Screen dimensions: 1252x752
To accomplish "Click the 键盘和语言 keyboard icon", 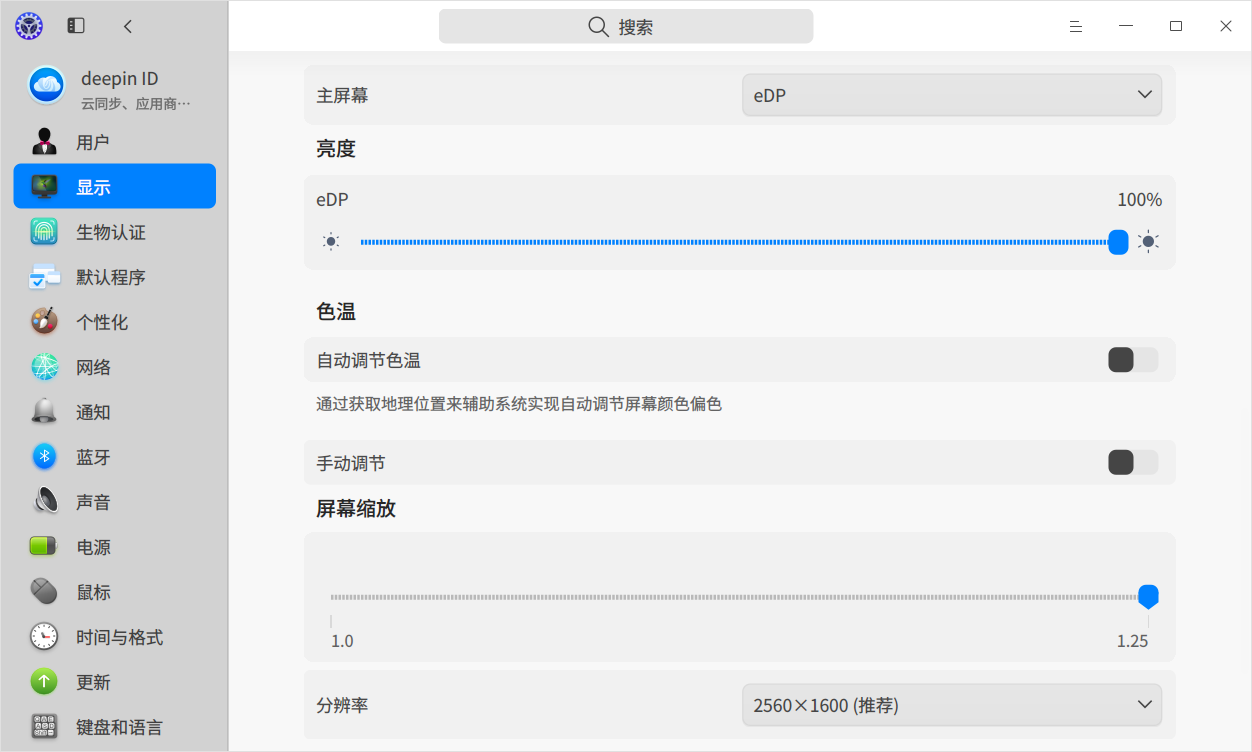I will tap(44, 727).
